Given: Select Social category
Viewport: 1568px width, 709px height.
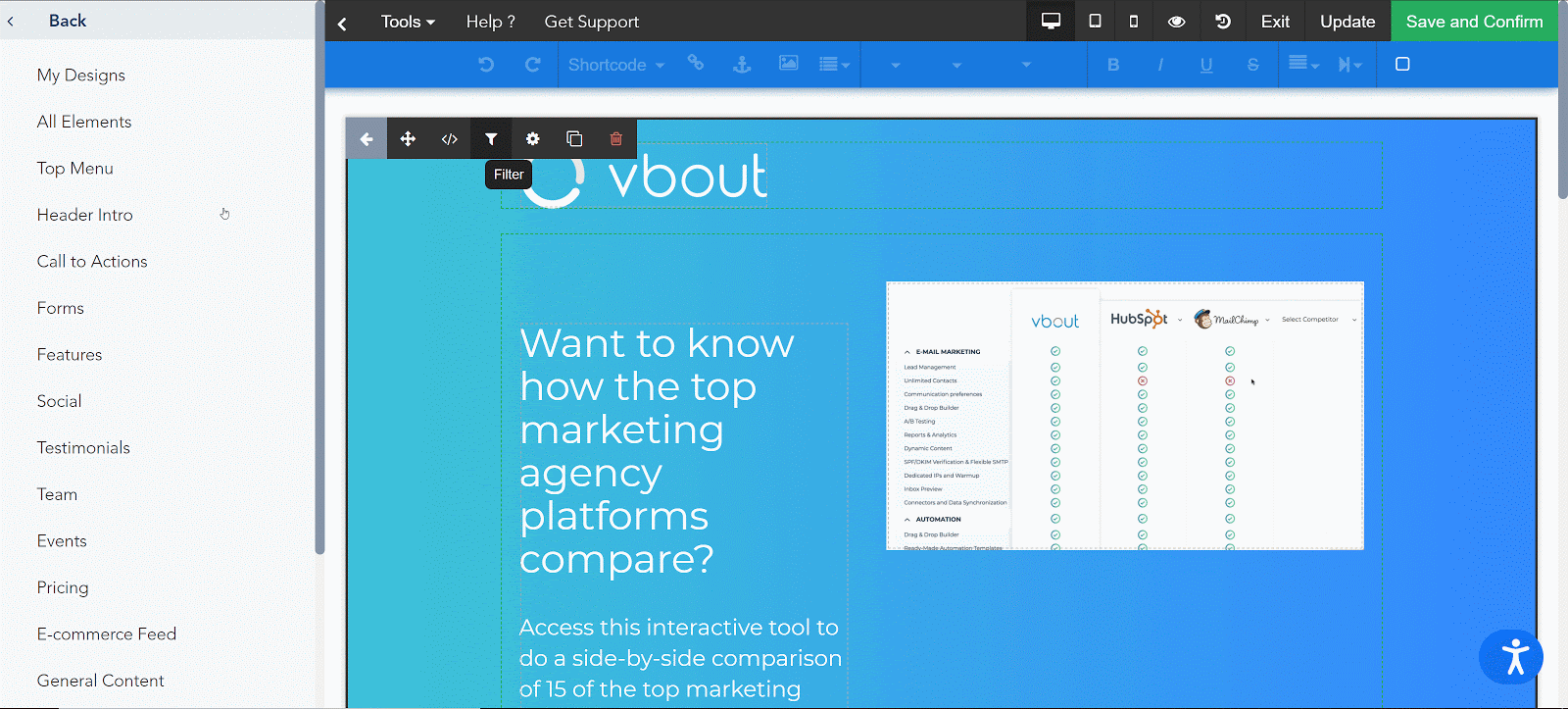Looking at the screenshot, I should pos(60,401).
